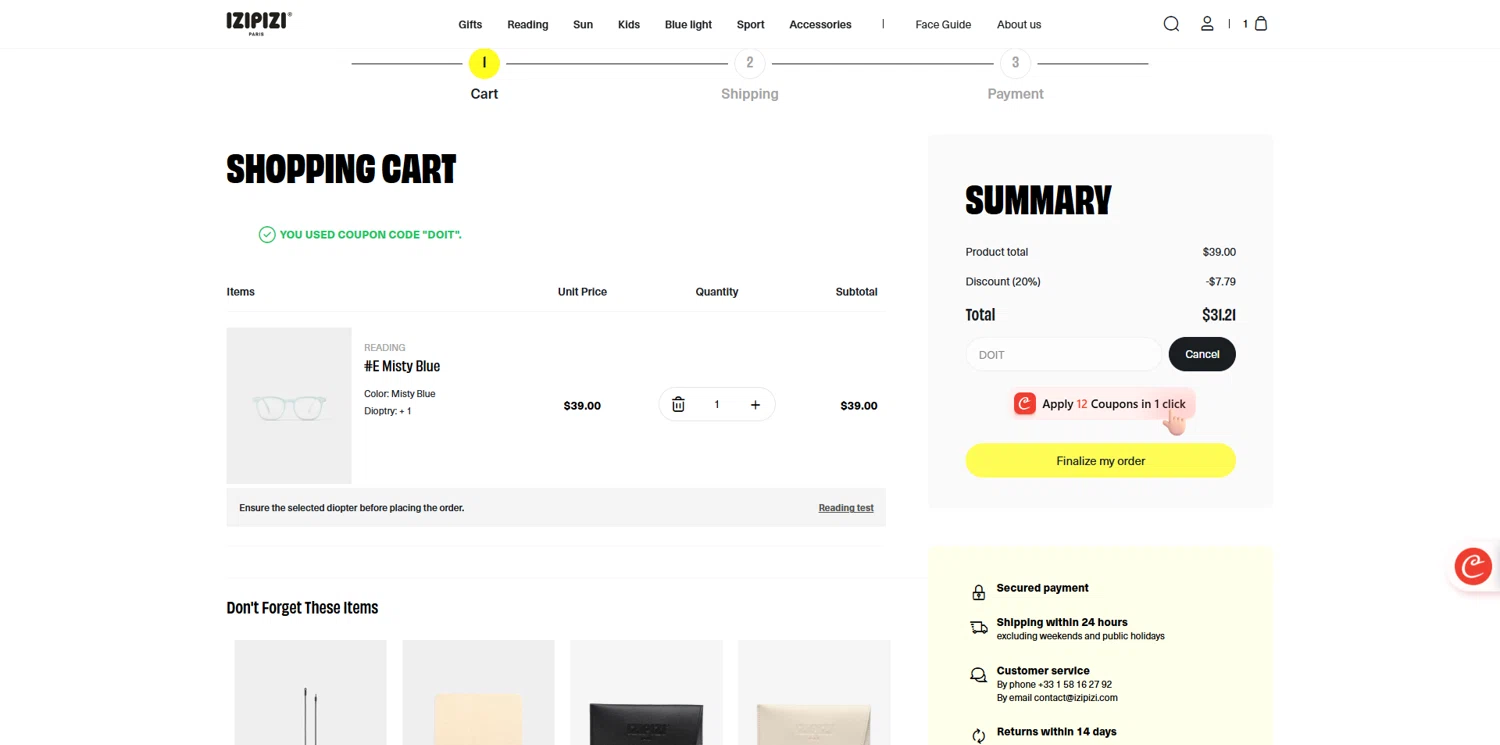
Task: Click the discount value -$7.79
Action: point(1221,281)
